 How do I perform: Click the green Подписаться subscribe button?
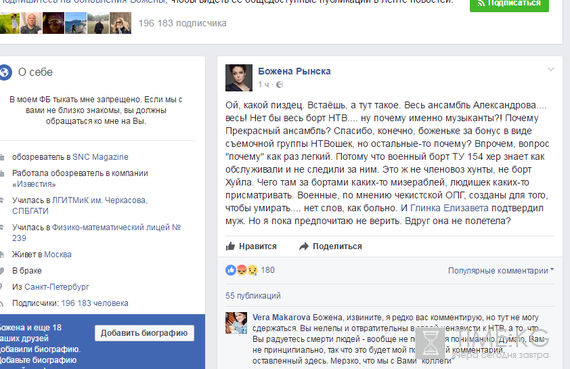[509, 4]
